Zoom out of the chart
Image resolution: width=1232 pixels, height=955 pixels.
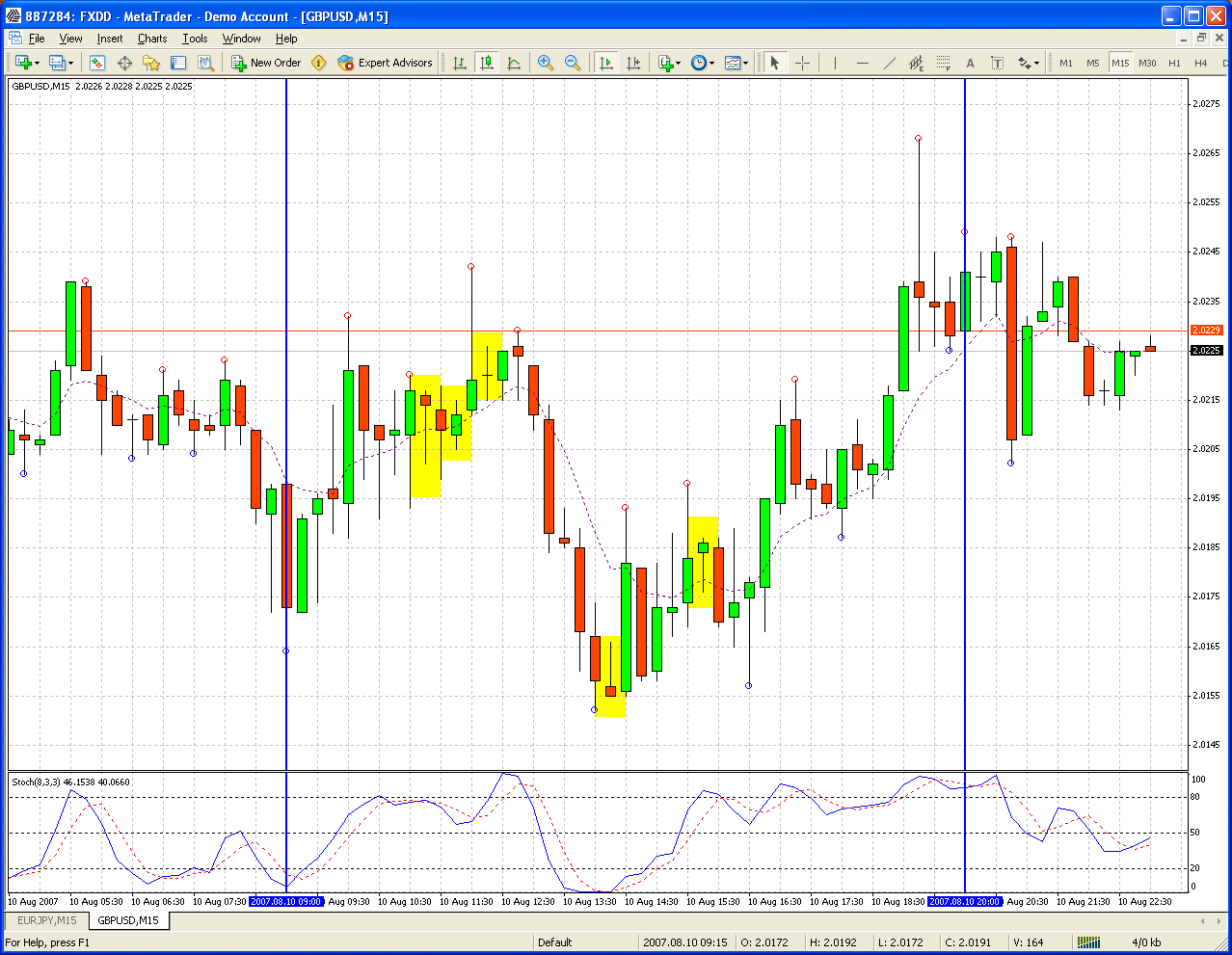coord(573,63)
